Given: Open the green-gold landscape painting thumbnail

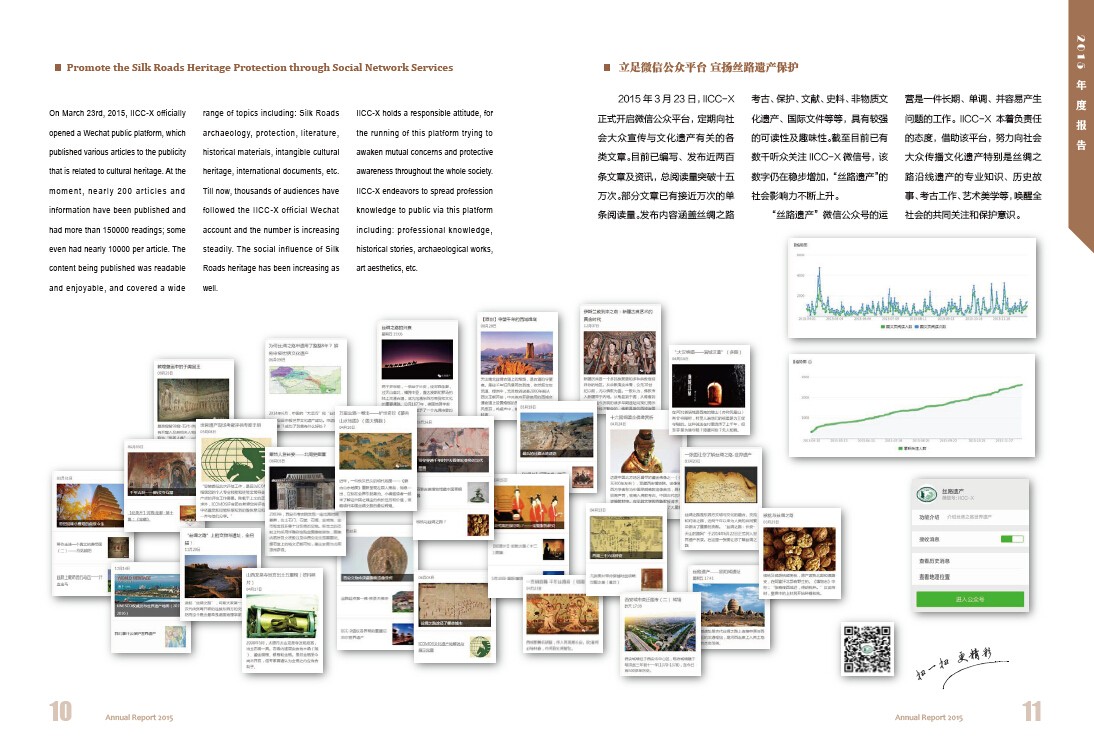Looking at the screenshot, I should point(375,450).
